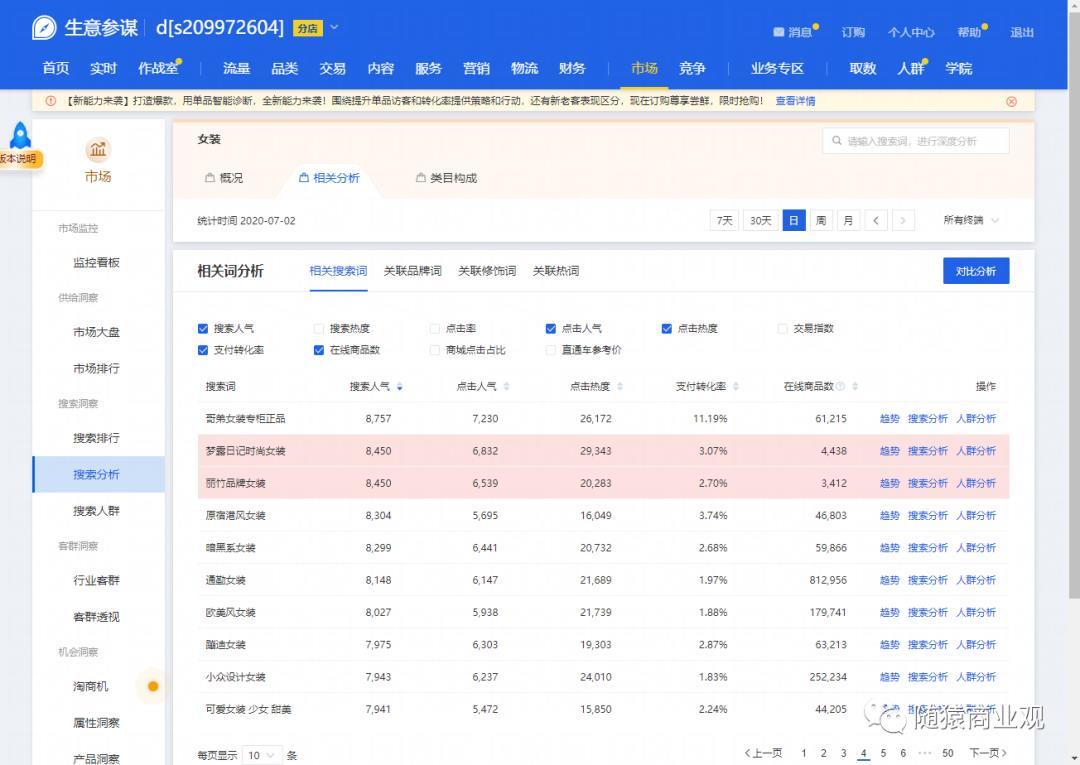The image size is (1080, 765).
Task: Open 搜索排行 in sidebar
Action: click(x=96, y=438)
